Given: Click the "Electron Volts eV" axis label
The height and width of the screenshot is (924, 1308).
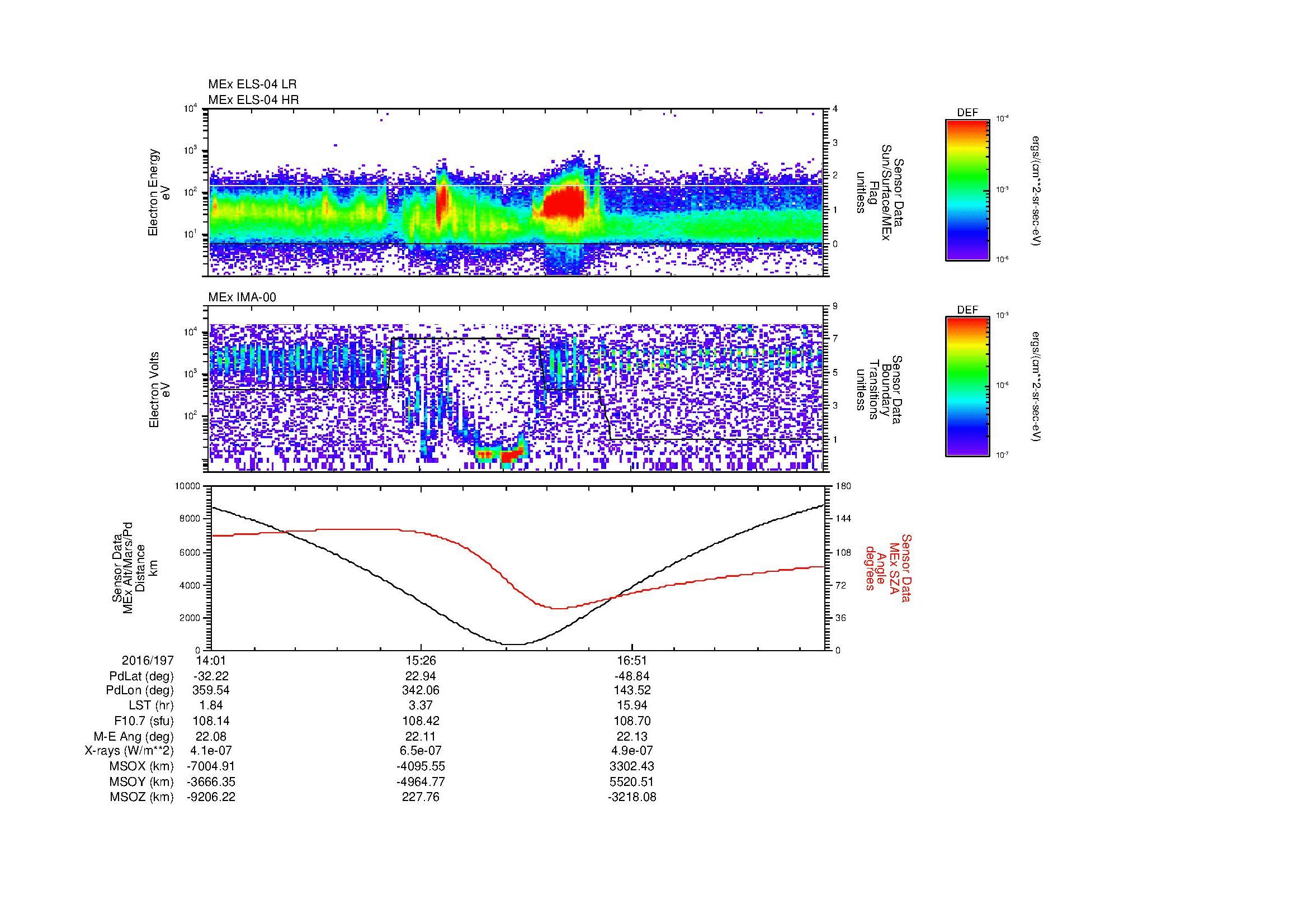Looking at the screenshot, I should [159, 390].
